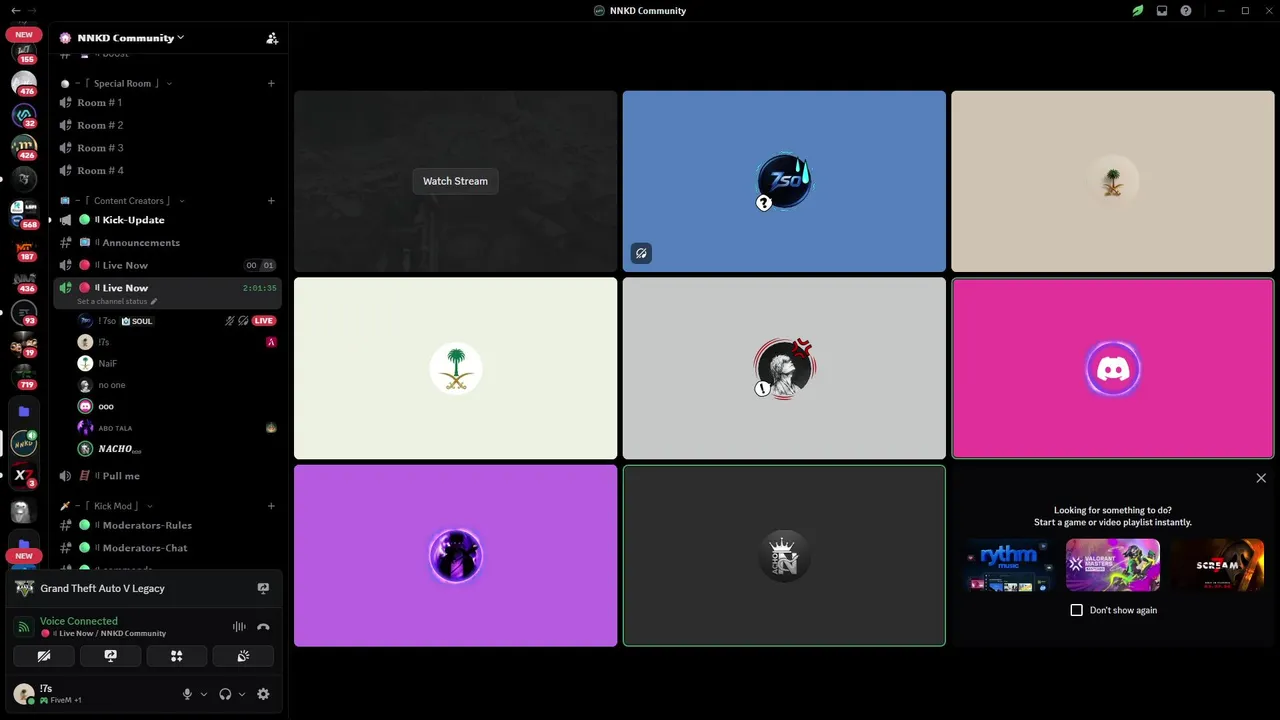
Task: Open the Valorant Masters activity card
Action: pos(1113,565)
